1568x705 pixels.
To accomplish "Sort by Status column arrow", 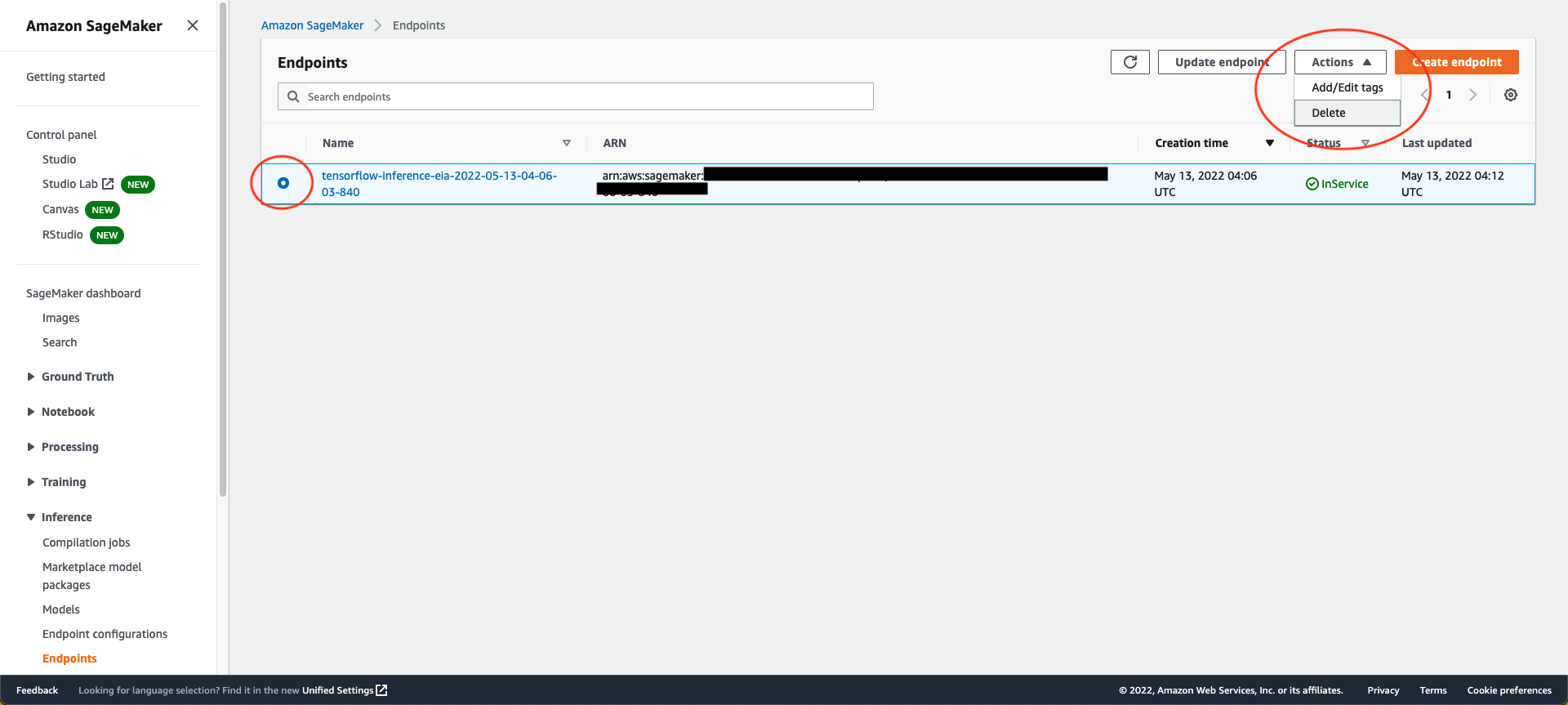I will pos(1365,143).
